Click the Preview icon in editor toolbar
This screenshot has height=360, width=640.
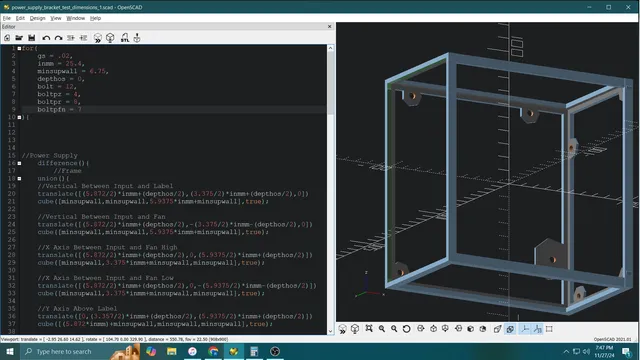98,38
